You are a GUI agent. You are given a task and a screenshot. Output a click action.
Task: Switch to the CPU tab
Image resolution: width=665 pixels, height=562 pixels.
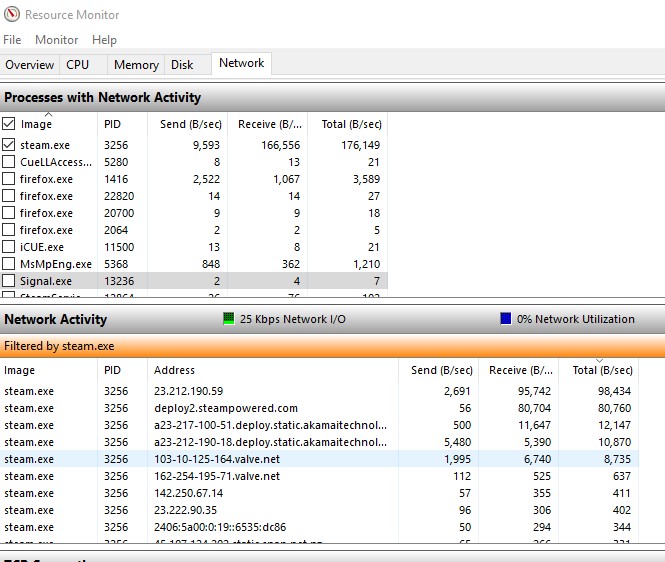coord(77,65)
